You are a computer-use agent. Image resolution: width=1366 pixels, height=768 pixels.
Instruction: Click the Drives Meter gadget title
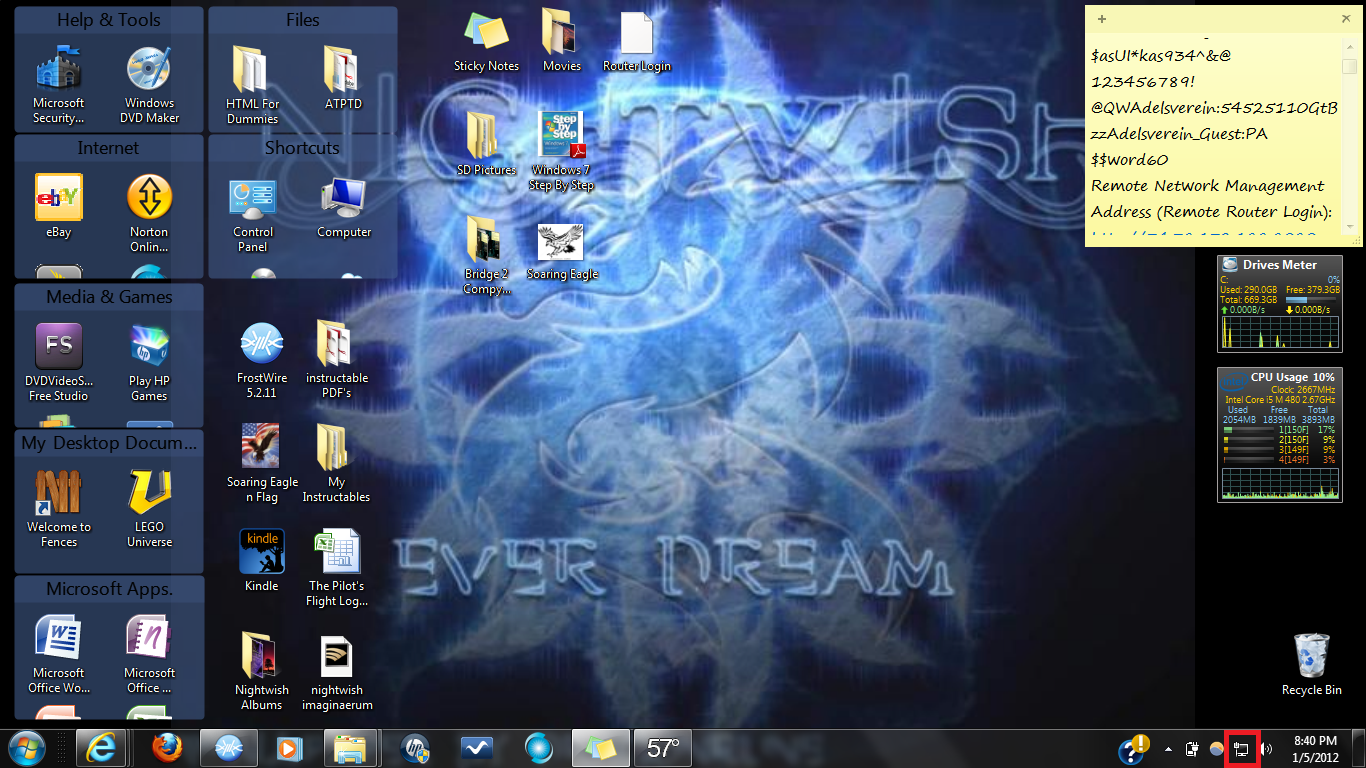coord(1279,265)
